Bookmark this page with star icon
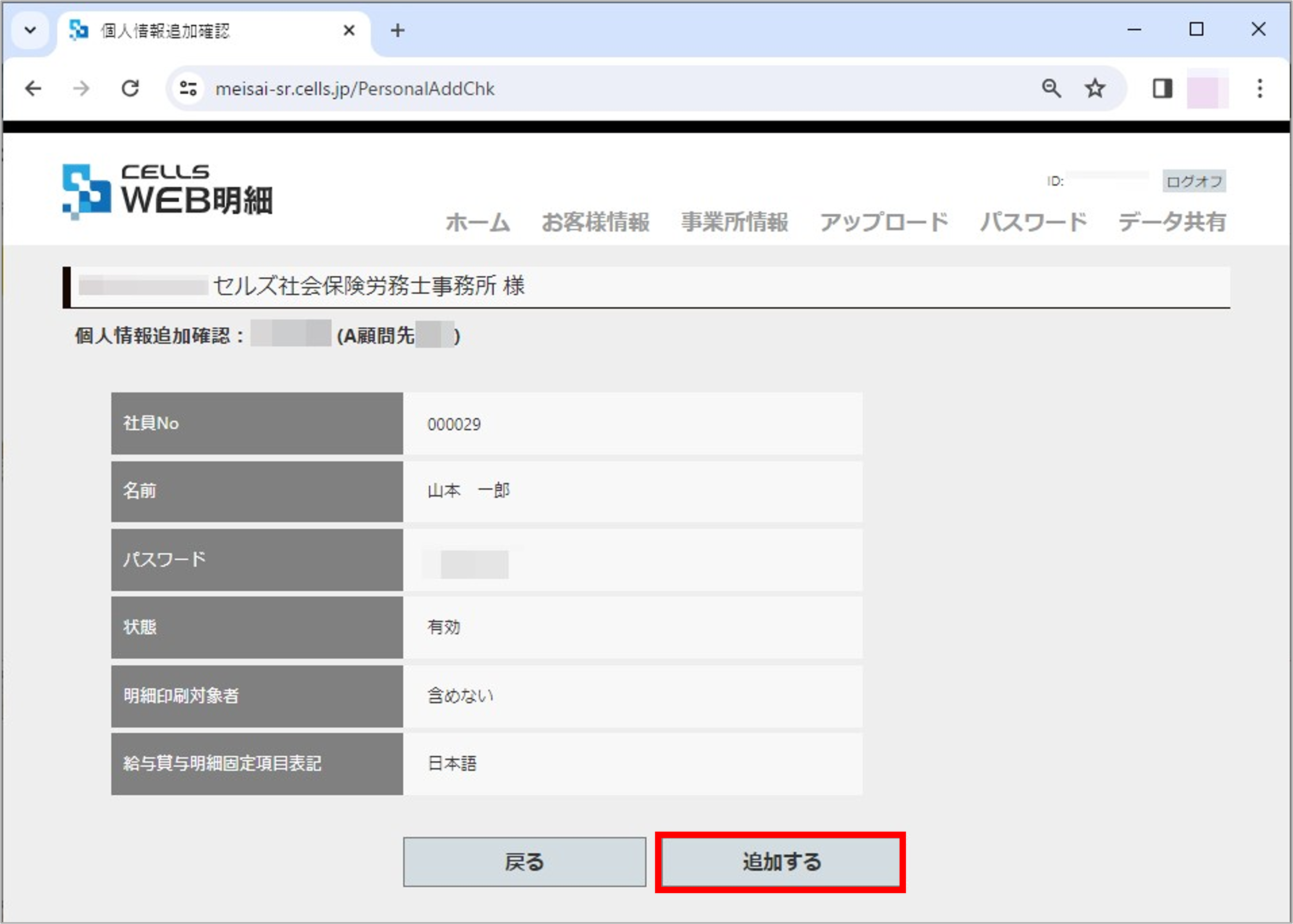The width and height of the screenshot is (1293, 924). tap(1094, 89)
